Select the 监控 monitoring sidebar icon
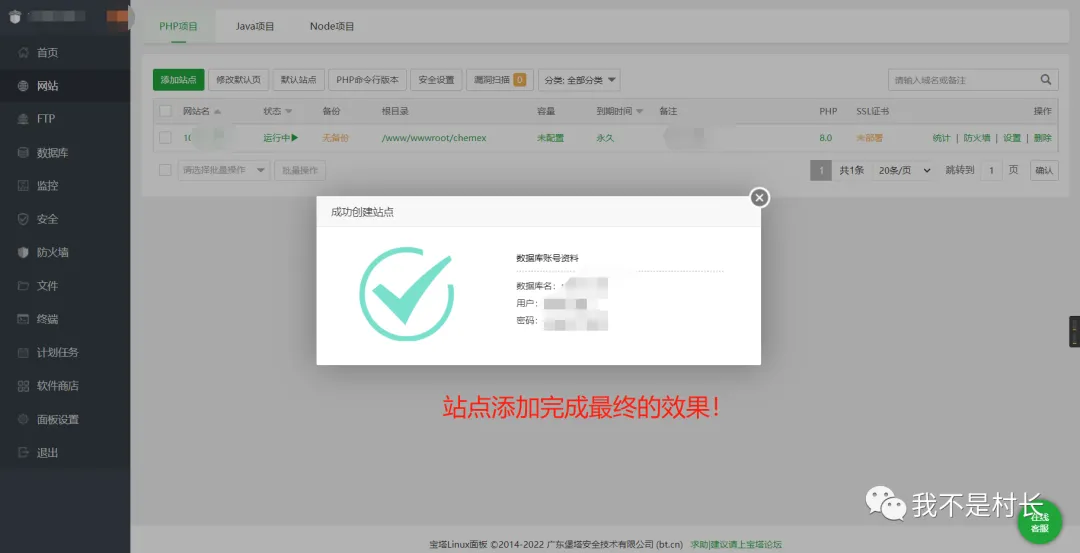This screenshot has width=1080, height=553. coord(23,186)
